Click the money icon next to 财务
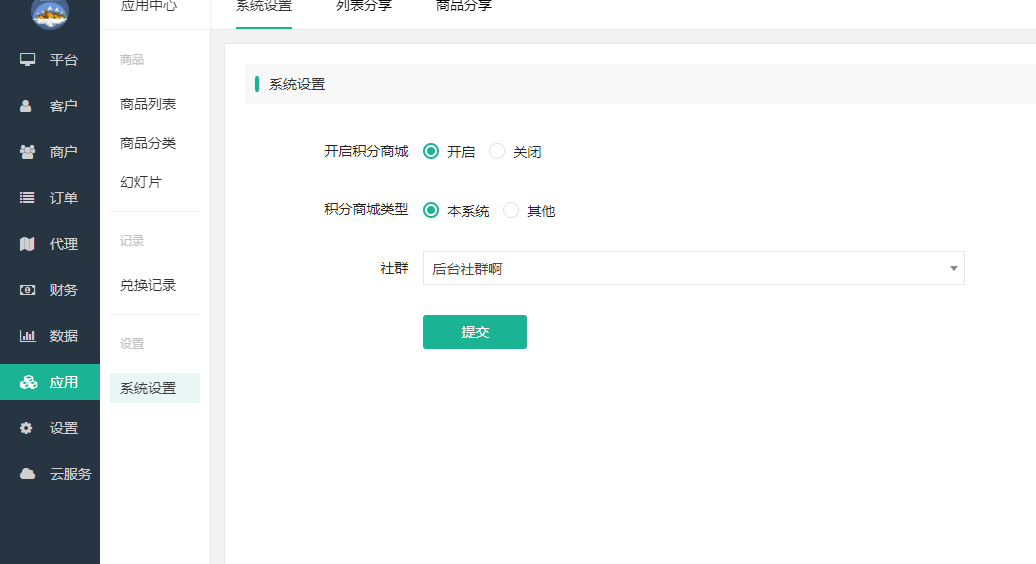Screen dimensions: 1036x564 coord(27,290)
